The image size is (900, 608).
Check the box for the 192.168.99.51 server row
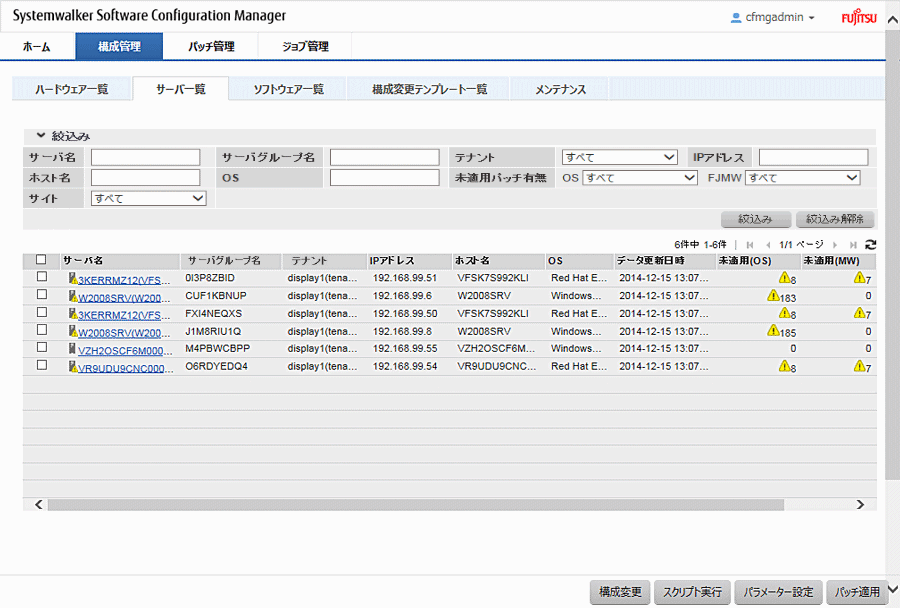[42, 277]
